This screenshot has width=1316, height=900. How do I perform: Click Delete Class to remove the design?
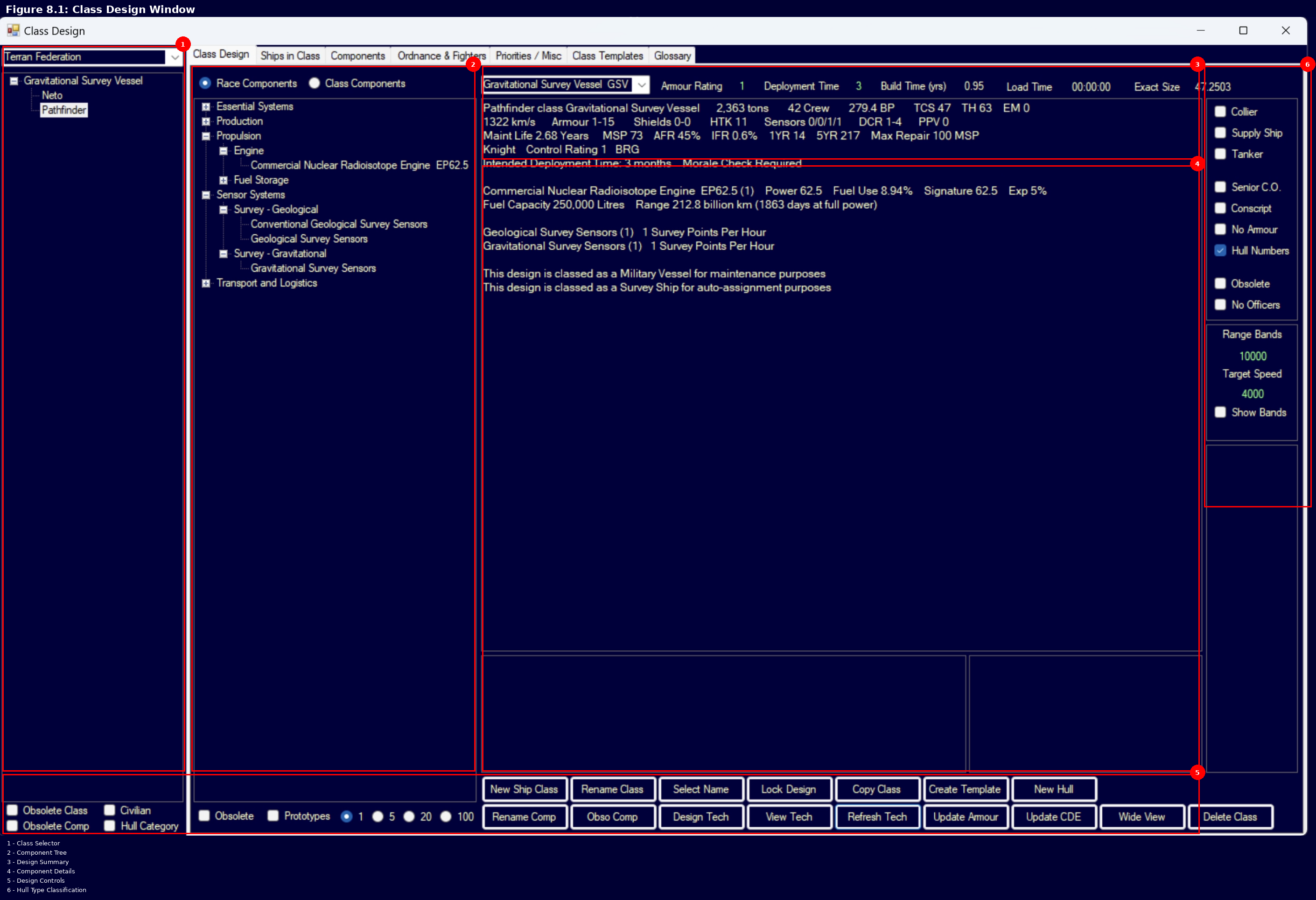coord(1231,817)
